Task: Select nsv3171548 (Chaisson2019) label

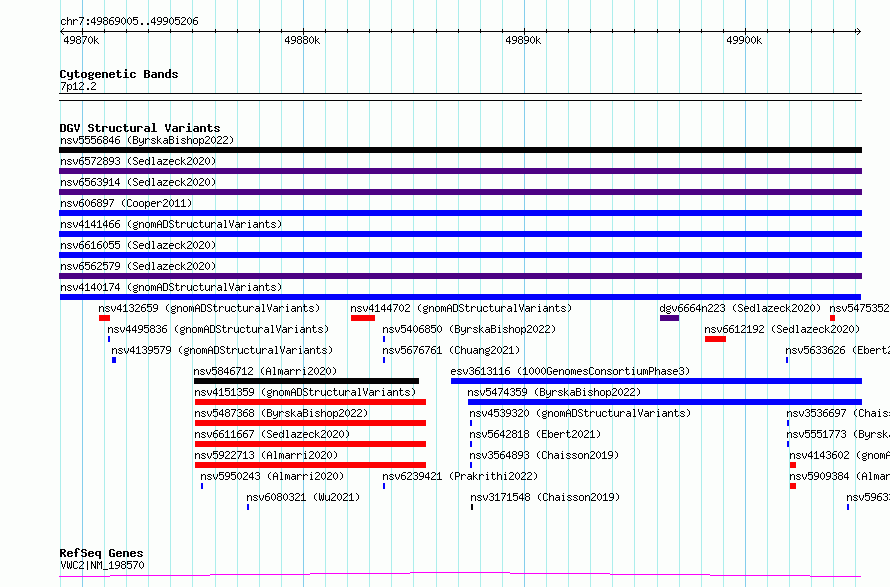Action: pyautogui.click(x=545, y=497)
